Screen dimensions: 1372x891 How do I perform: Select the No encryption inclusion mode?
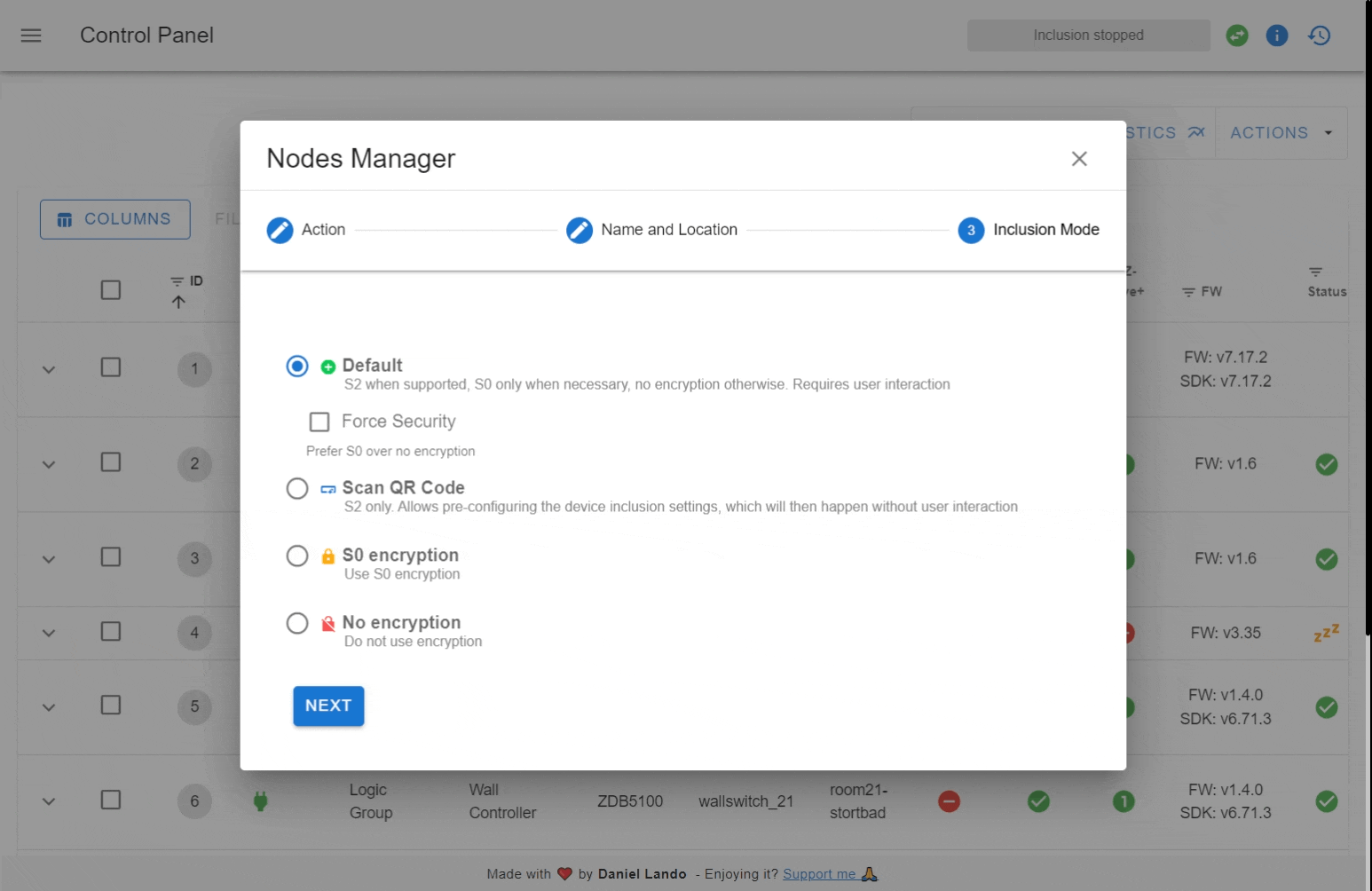[x=297, y=623]
